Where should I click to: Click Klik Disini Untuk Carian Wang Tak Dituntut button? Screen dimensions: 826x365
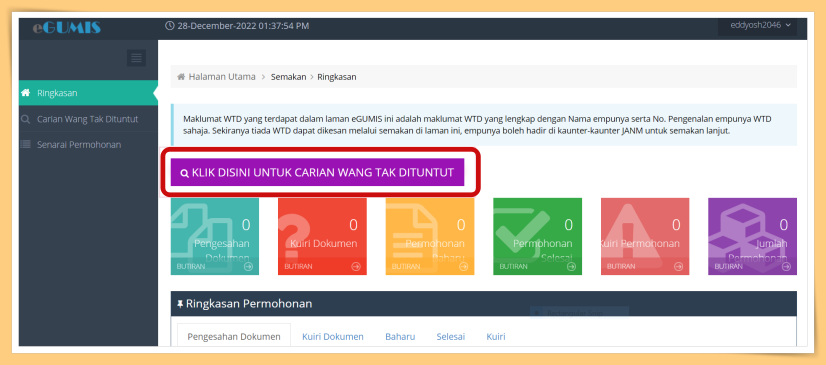(x=317, y=172)
